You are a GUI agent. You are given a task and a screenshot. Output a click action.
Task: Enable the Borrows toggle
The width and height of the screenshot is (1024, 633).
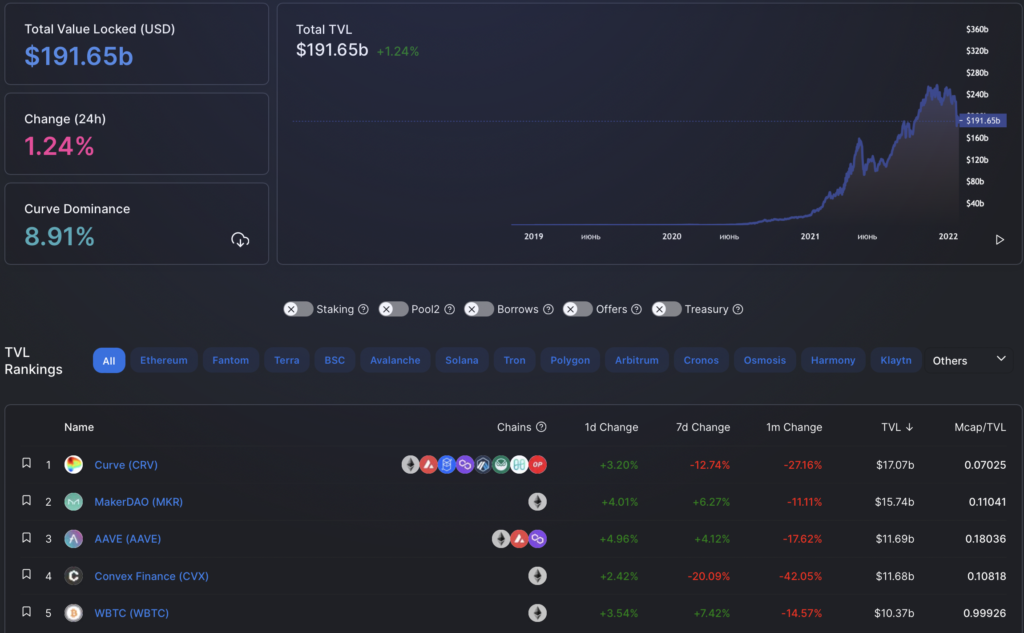click(x=478, y=309)
